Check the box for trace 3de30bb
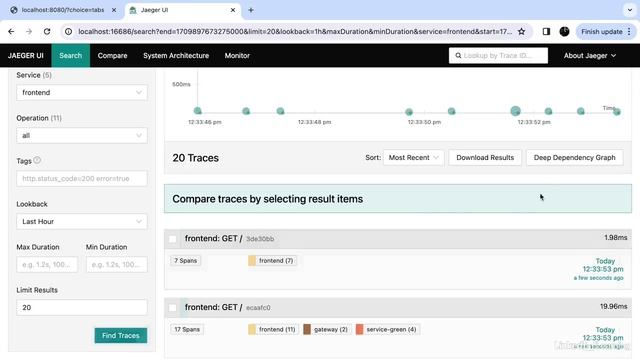 click(173, 239)
